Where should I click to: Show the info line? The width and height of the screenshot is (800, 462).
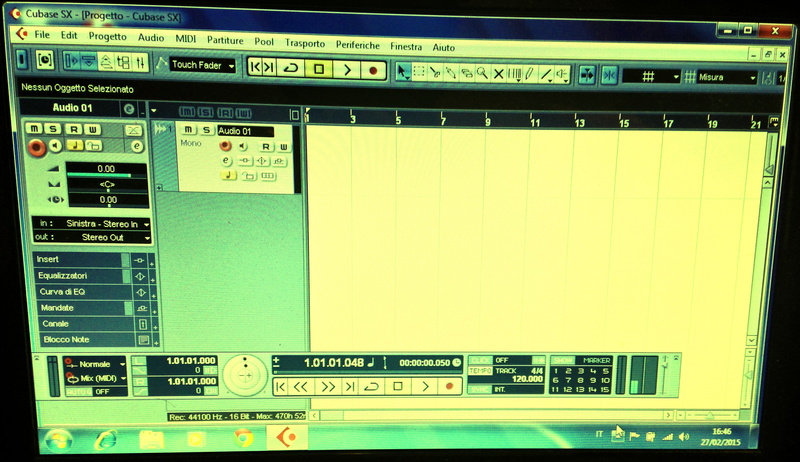[x=88, y=62]
